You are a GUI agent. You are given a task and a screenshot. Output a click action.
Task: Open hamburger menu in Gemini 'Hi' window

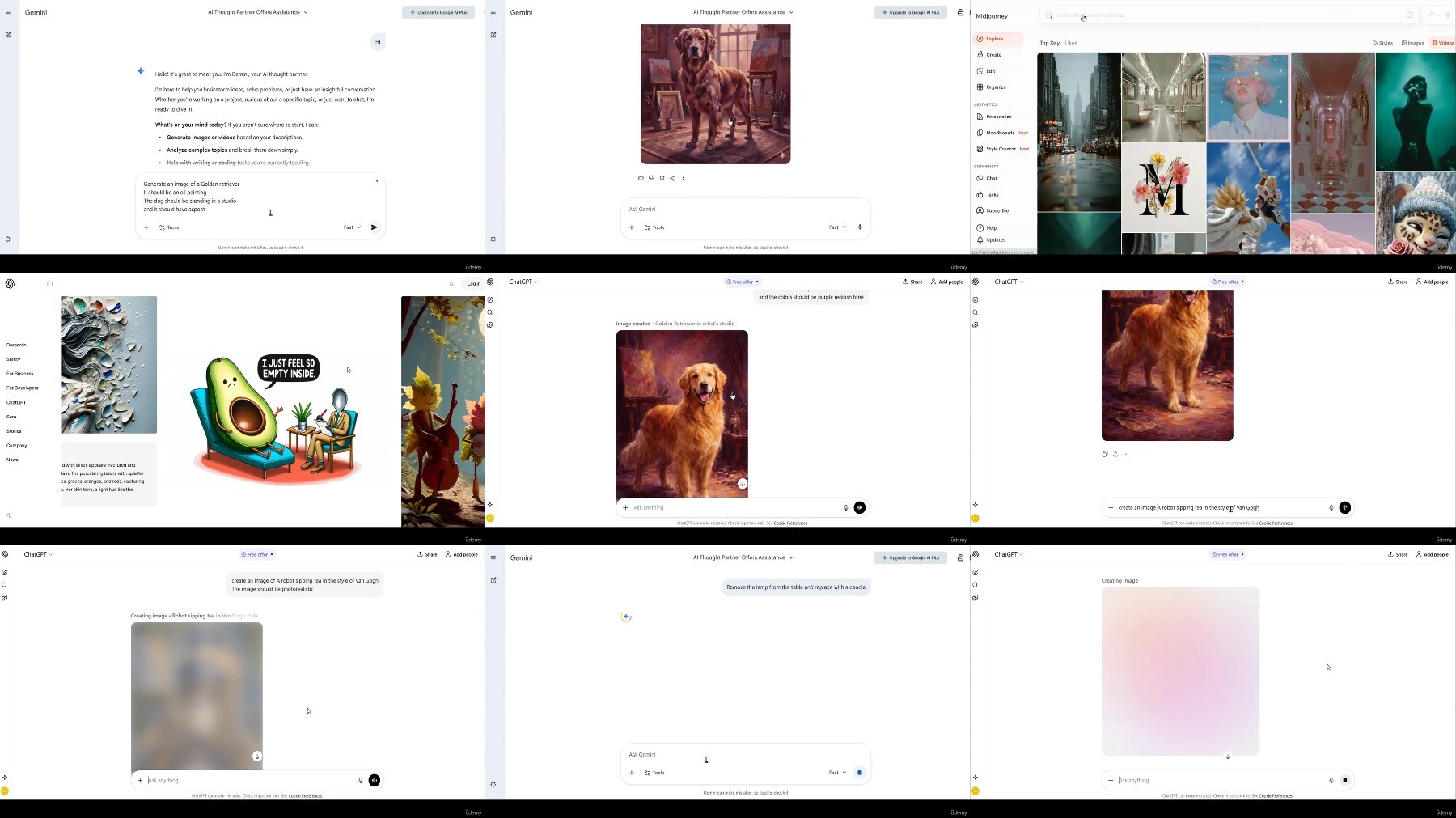[8, 12]
